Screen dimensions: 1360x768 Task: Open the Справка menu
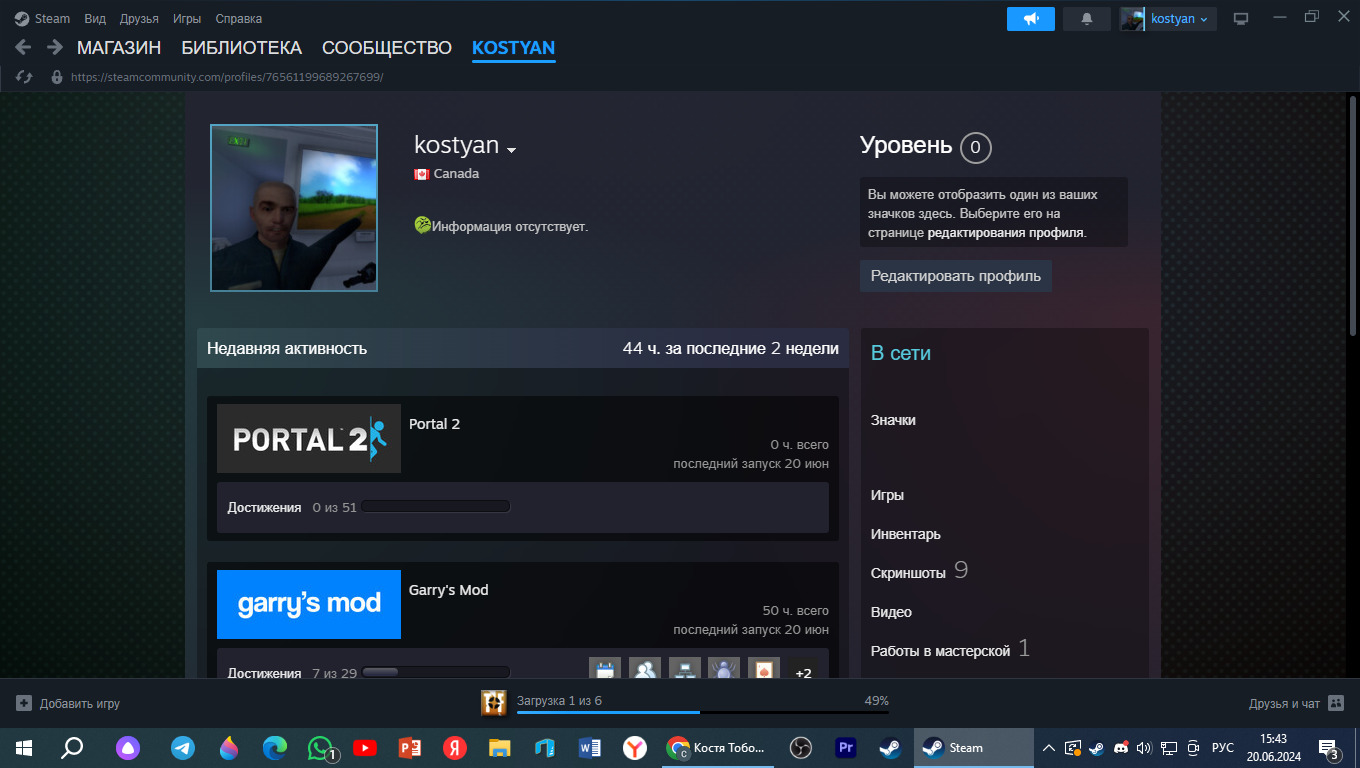tap(239, 19)
